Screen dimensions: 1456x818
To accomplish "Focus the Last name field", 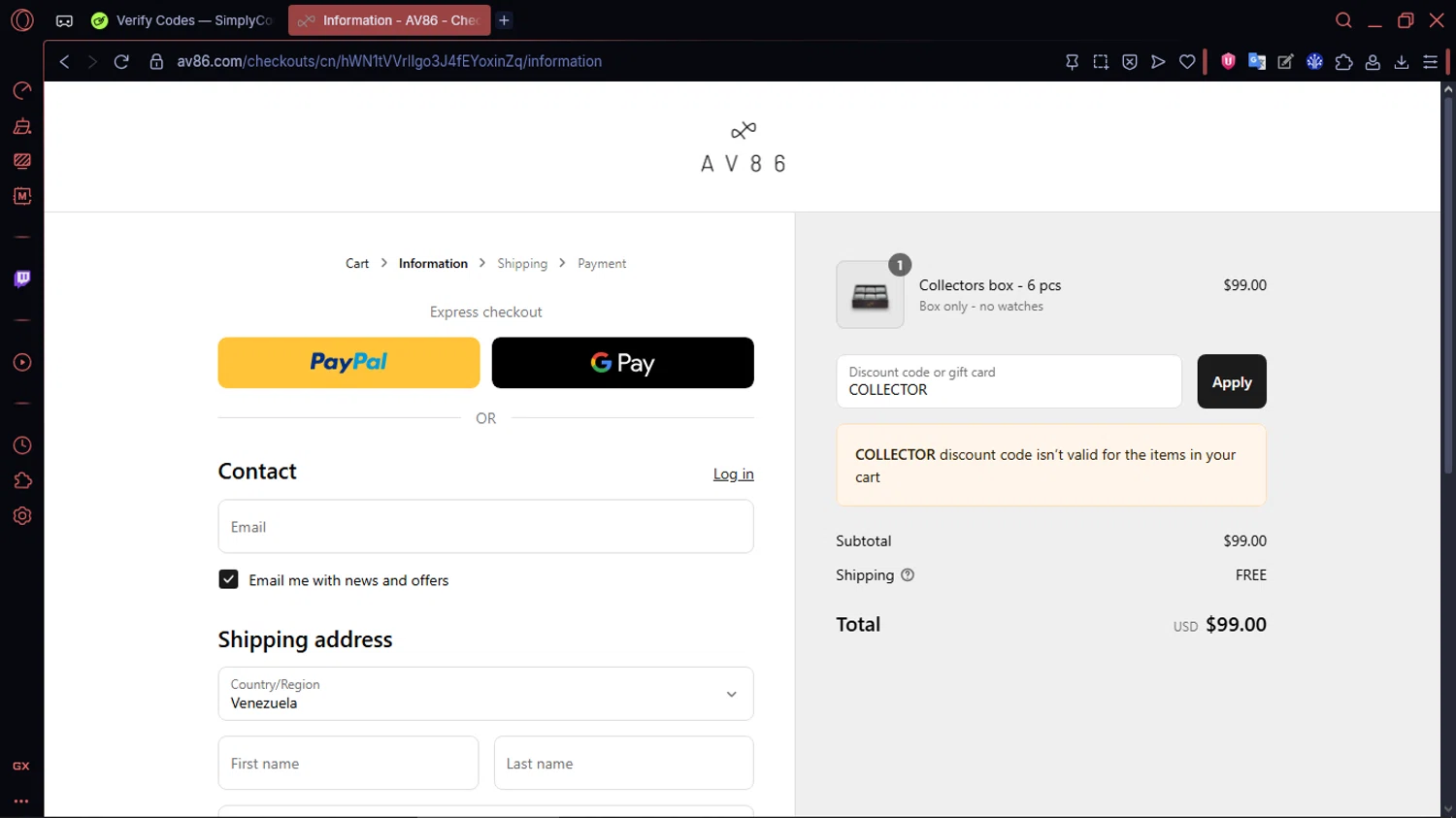I will point(623,763).
